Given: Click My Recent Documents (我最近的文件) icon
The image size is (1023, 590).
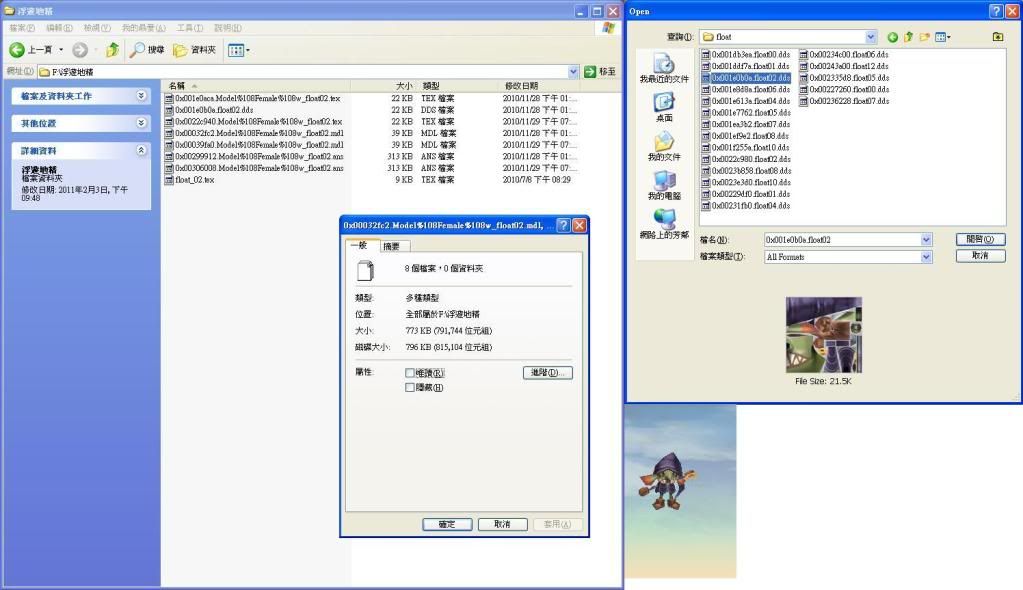Looking at the screenshot, I should click(x=664, y=64).
